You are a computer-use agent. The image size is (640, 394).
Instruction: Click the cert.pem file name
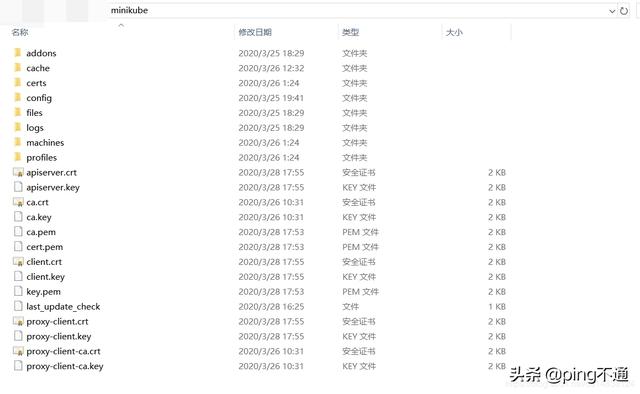coord(44,247)
